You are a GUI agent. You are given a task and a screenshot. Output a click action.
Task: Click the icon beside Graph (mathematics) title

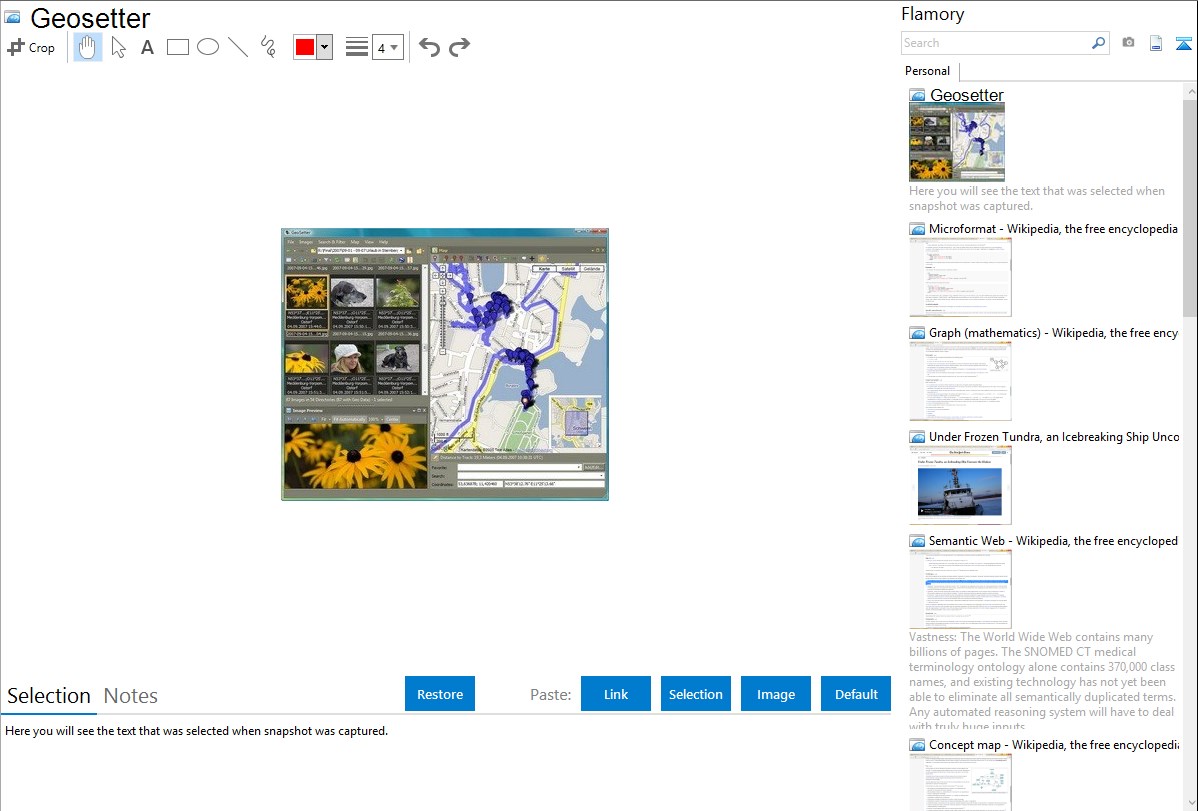[917, 333]
